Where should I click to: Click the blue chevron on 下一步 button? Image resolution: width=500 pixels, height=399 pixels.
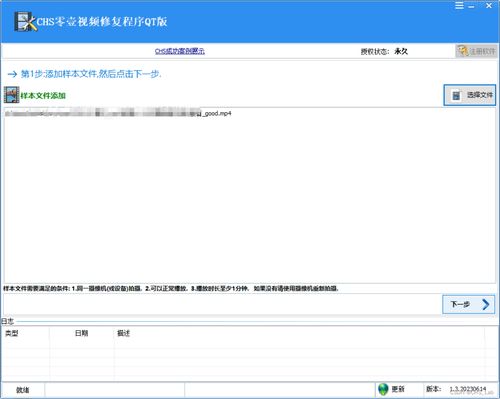(x=486, y=304)
